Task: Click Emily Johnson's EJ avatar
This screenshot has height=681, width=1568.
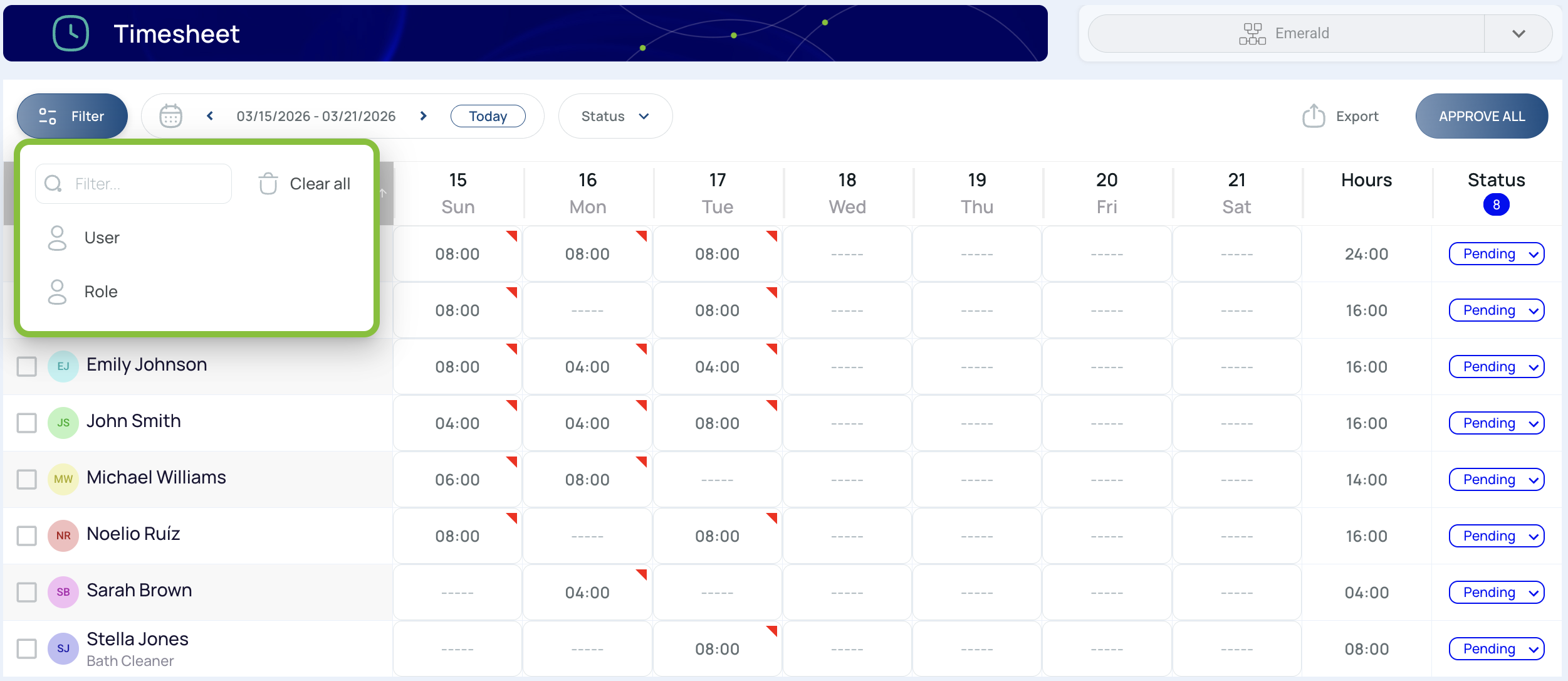Action: (x=63, y=366)
